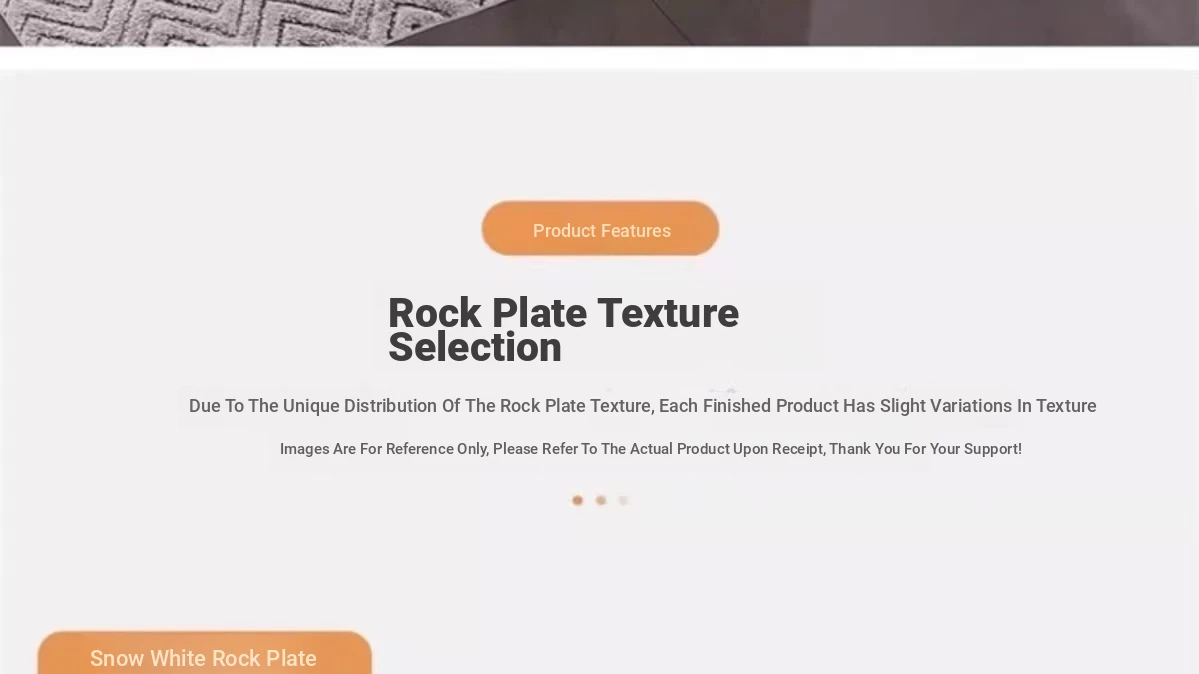Click text Images Are For Reference Only
The image size is (1199, 674).
tap(383, 449)
